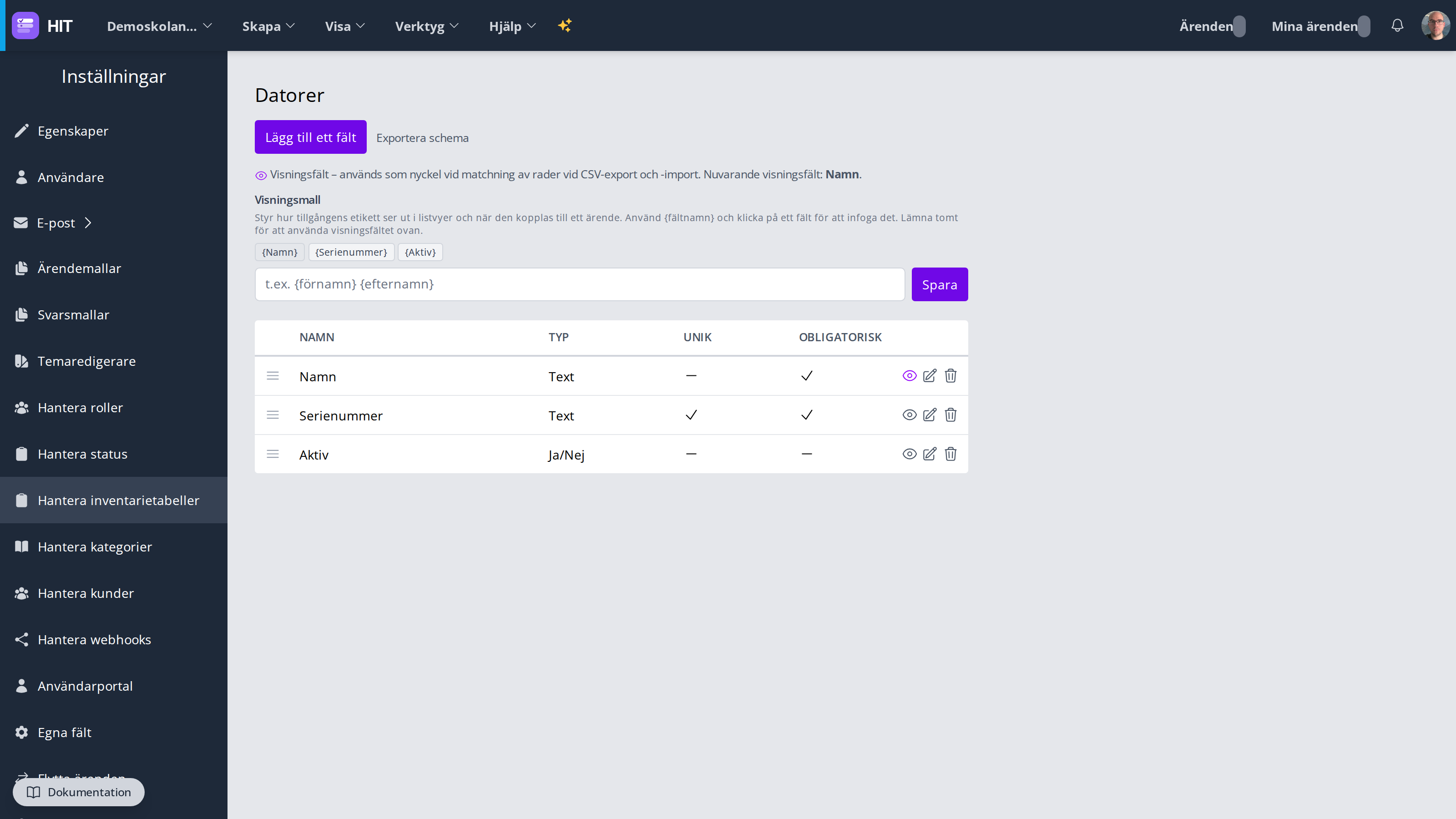Go to Egna fält
The width and height of the screenshot is (1456, 819).
114,732
